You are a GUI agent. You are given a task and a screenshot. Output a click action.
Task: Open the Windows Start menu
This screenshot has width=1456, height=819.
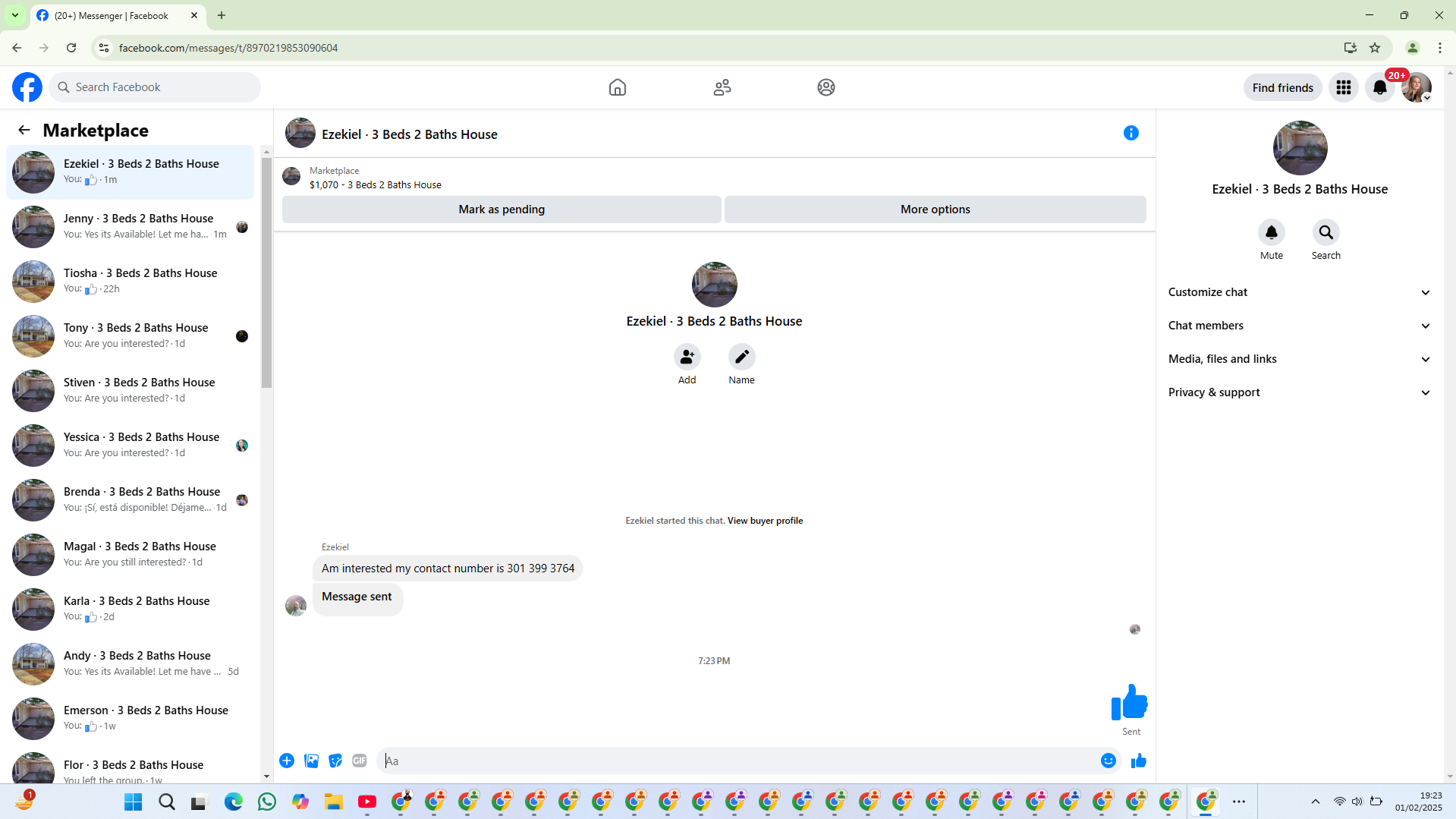(x=134, y=802)
